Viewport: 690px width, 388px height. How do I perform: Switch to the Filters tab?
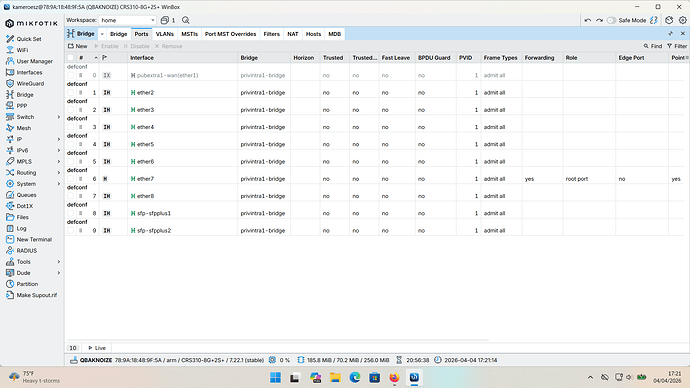point(272,34)
